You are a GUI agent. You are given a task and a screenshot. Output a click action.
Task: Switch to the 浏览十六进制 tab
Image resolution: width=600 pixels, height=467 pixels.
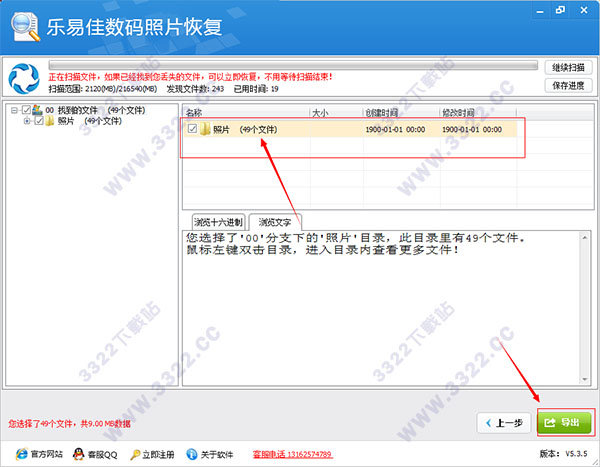point(218,222)
